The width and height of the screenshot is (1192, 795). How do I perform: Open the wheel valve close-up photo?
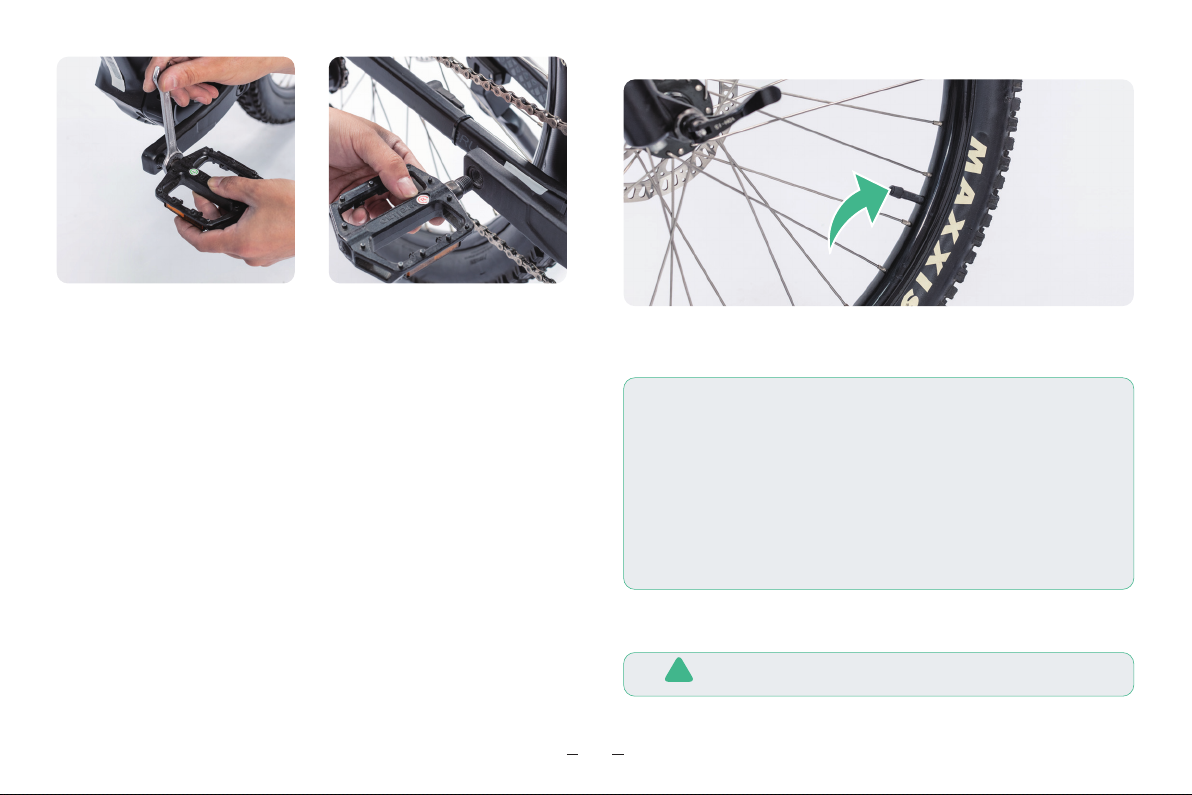[x=879, y=192]
